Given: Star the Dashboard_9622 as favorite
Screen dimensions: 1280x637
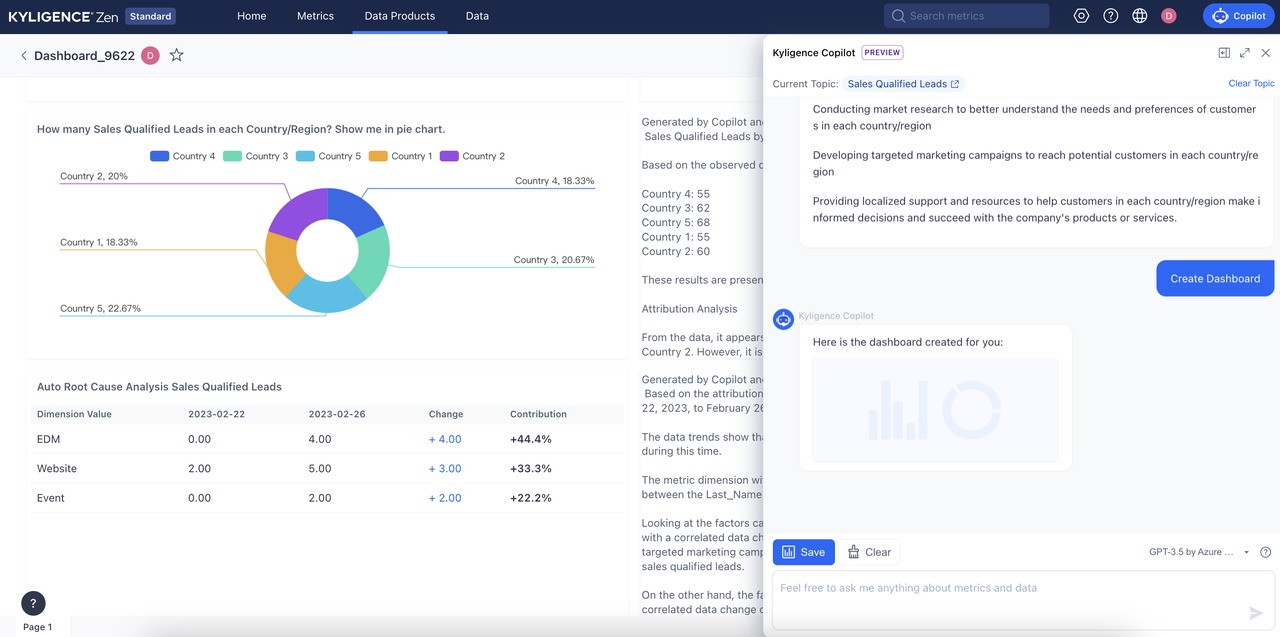Looking at the screenshot, I should (x=177, y=56).
